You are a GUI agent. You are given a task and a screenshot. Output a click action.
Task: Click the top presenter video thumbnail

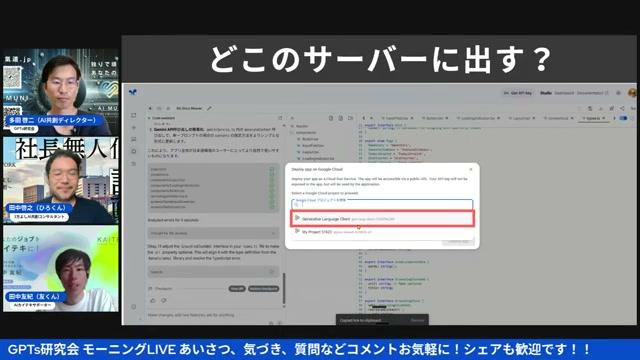(x=61, y=92)
